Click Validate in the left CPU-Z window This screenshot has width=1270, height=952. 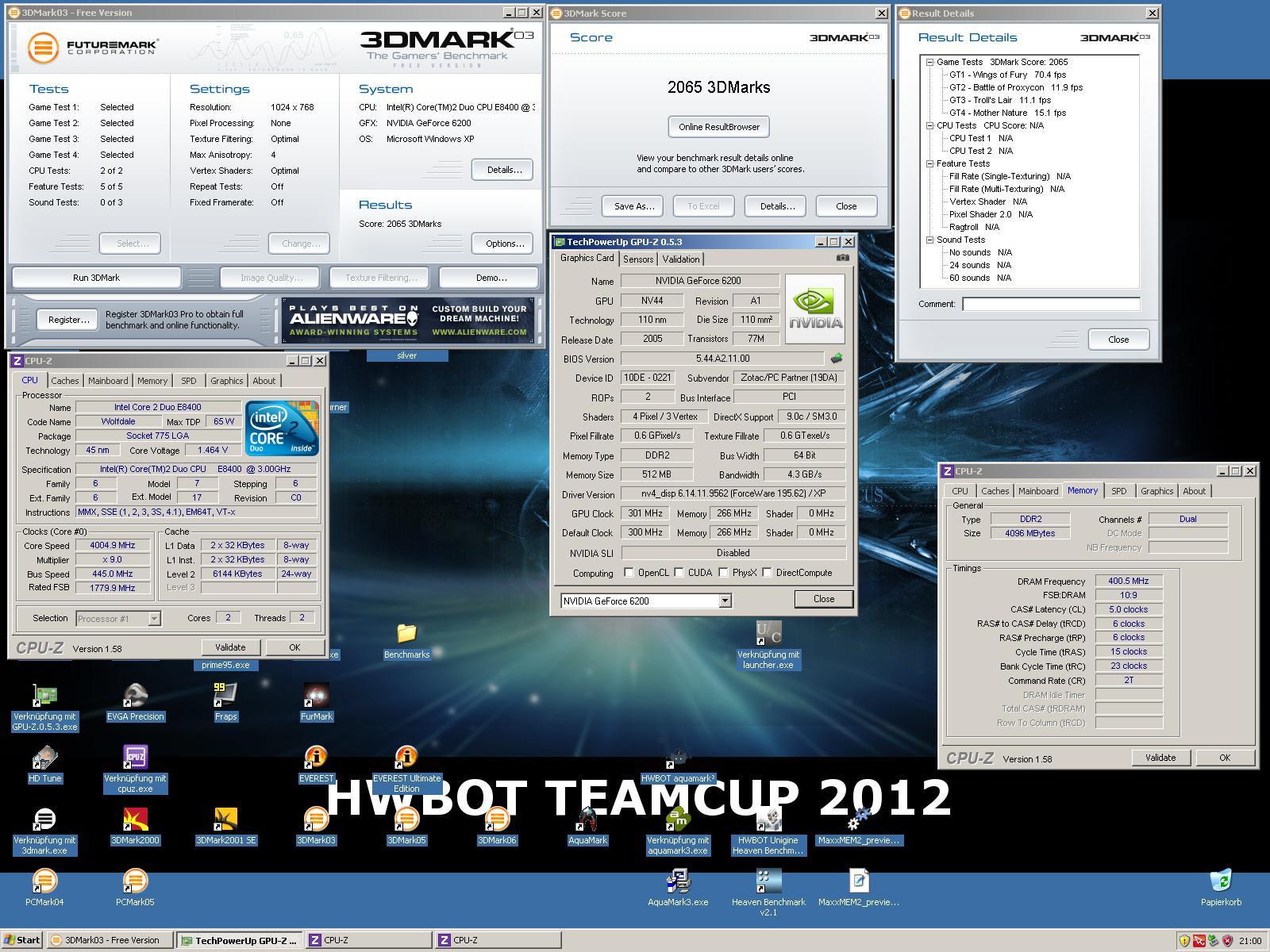[x=230, y=647]
